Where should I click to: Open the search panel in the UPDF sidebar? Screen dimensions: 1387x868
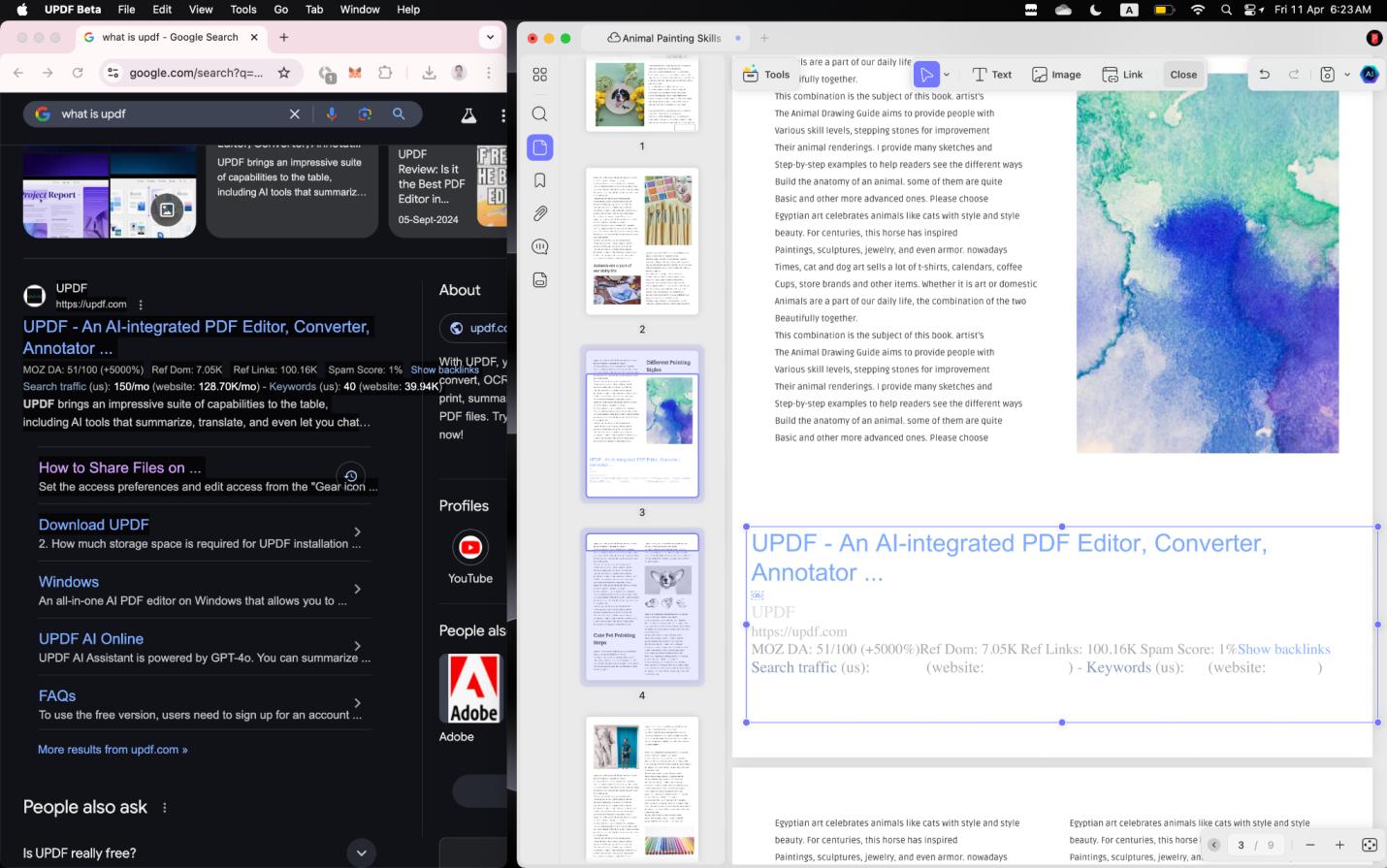tap(540, 114)
